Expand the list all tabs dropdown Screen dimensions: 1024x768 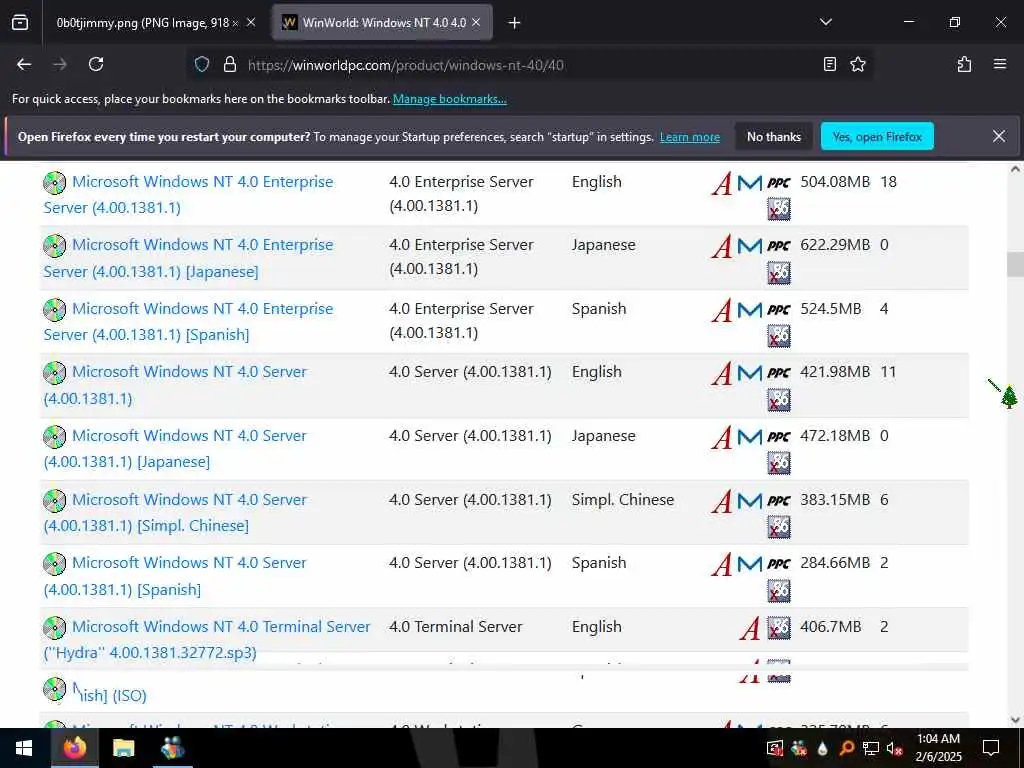(x=825, y=22)
